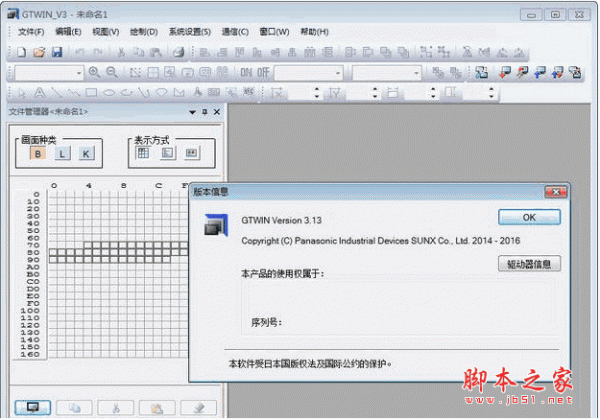Click the Undo arrow icon

[x=80, y=52]
